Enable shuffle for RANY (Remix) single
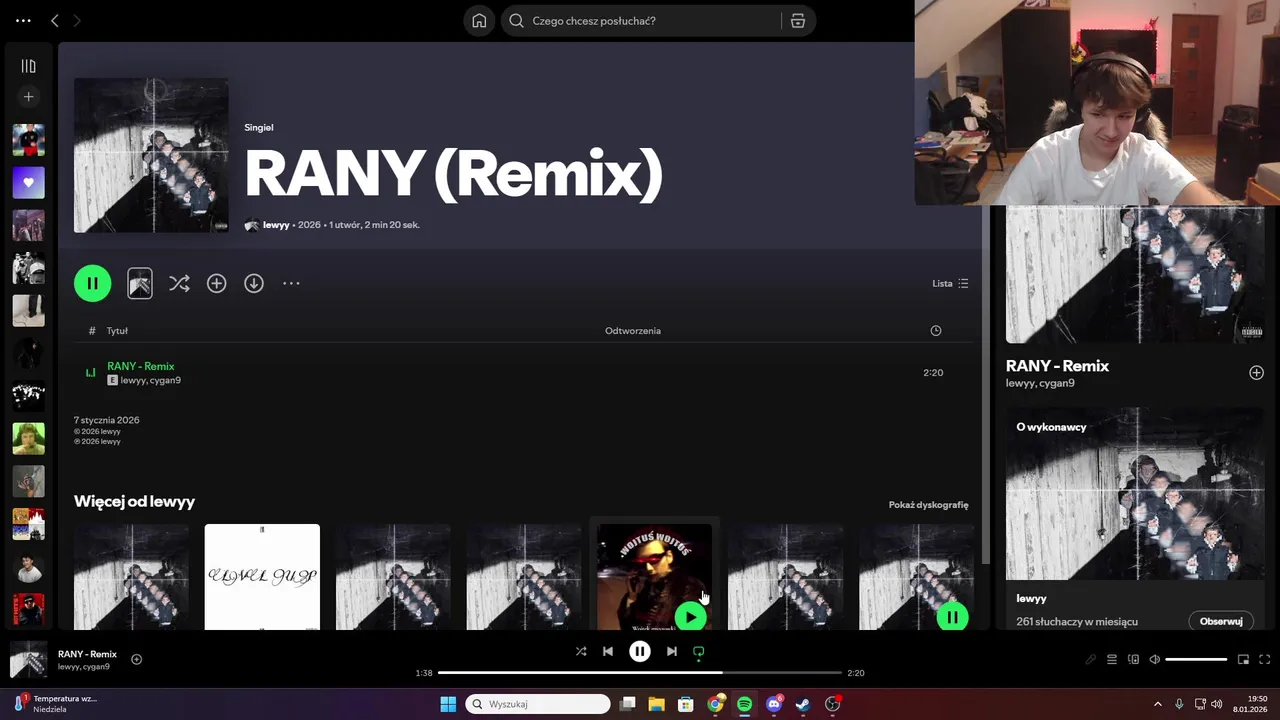The image size is (1280, 720). [x=179, y=283]
